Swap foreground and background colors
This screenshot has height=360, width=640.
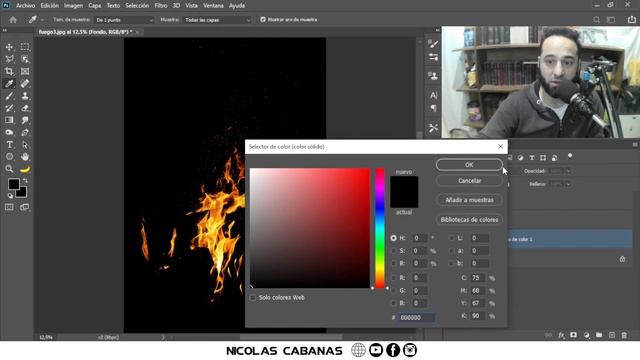pyautogui.click(x=25, y=180)
